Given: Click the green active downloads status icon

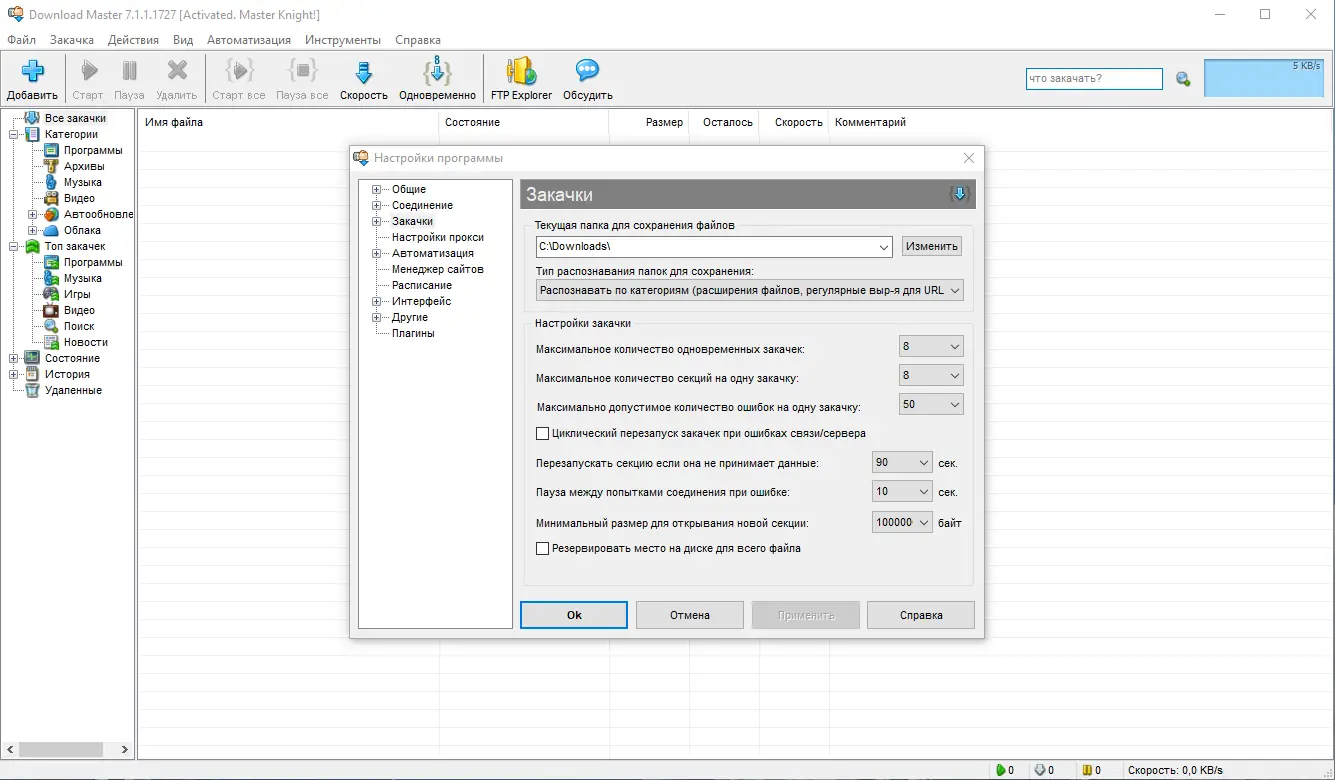Looking at the screenshot, I should click(x=1000, y=770).
